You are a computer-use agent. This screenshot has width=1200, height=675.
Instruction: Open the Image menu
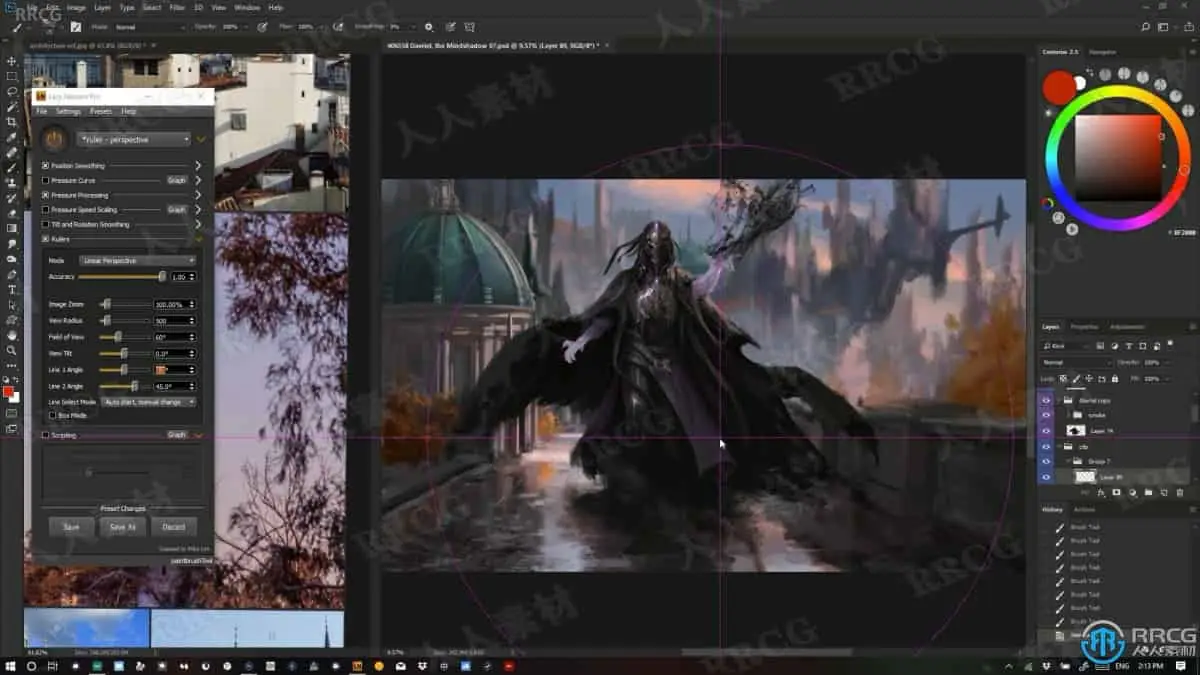coord(76,7)
